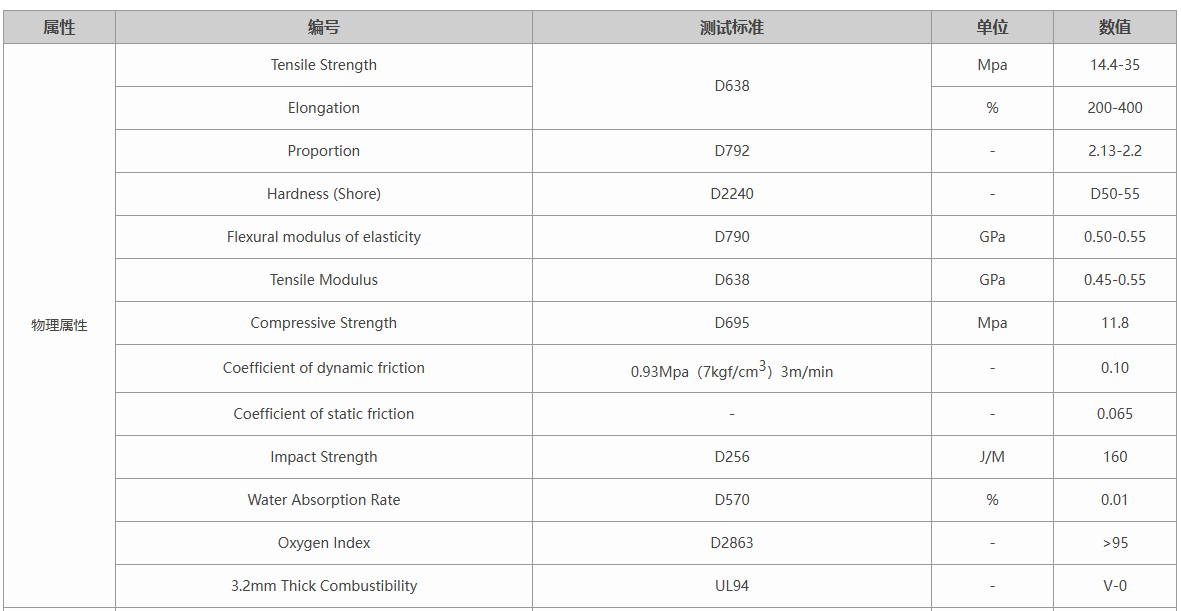Select the Hardness (Shore) cell
Screen dimensions: 1181x611
pyautogui.click(x=323, y=194)
